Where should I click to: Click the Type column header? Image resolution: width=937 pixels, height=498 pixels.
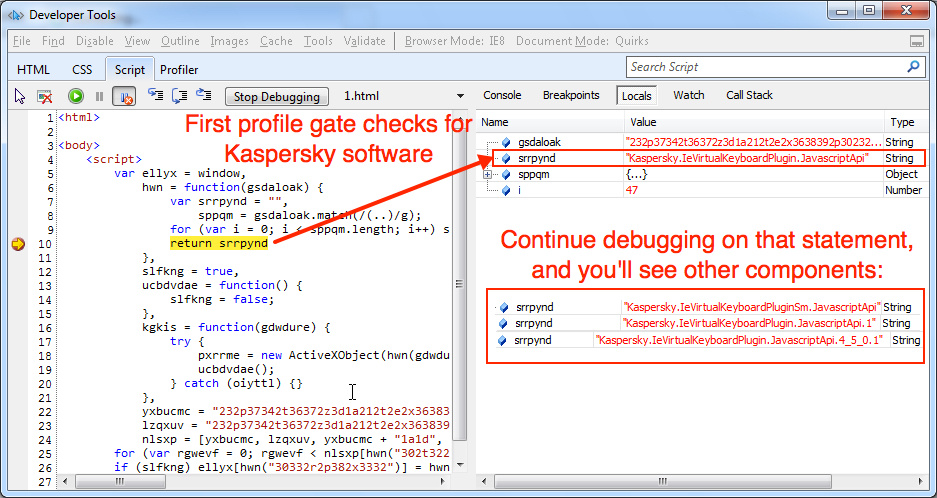(904, 122)
